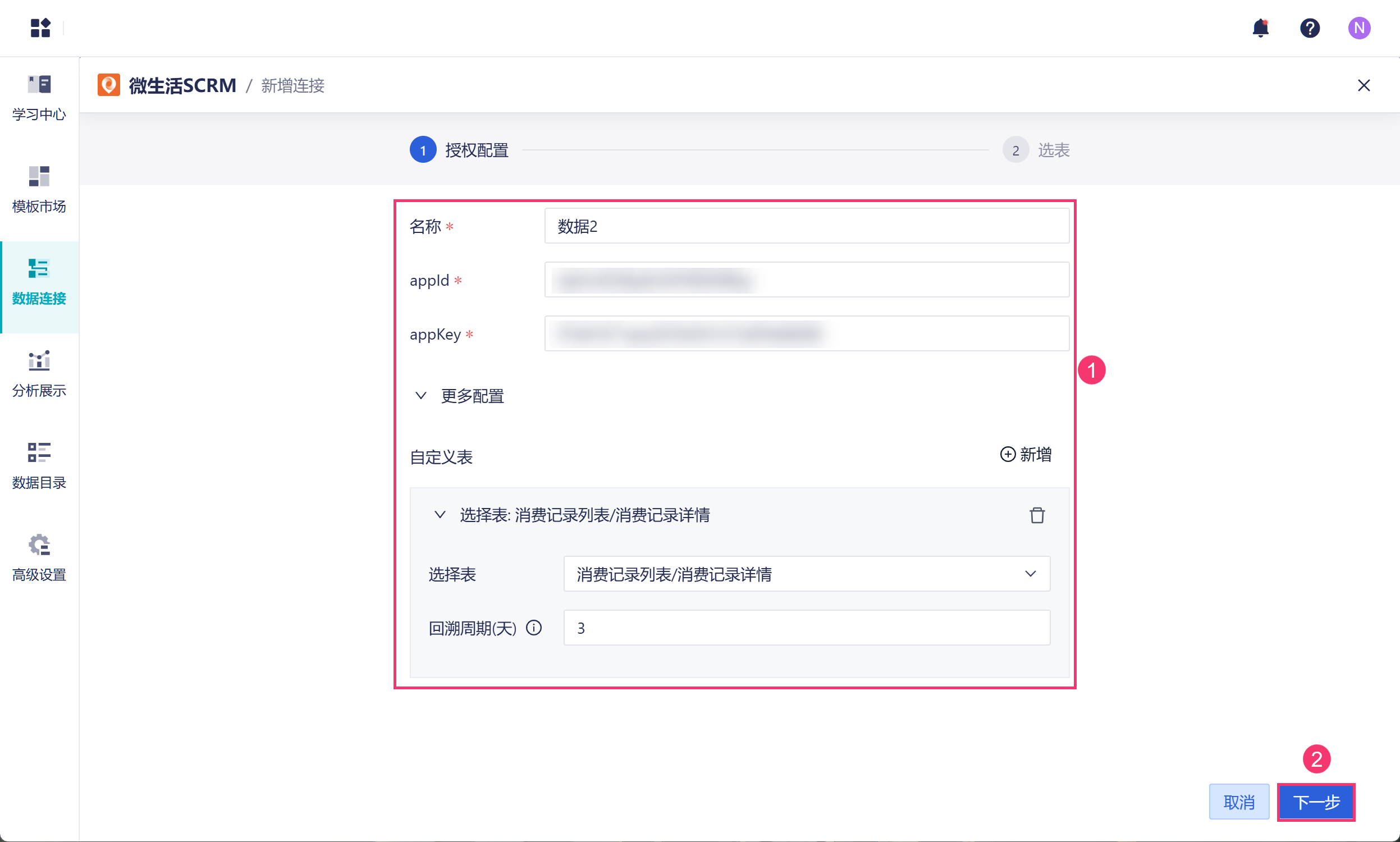Open the app grid launcher icon
This screenshot has height=842, width=1400.
tap(40, 28)
